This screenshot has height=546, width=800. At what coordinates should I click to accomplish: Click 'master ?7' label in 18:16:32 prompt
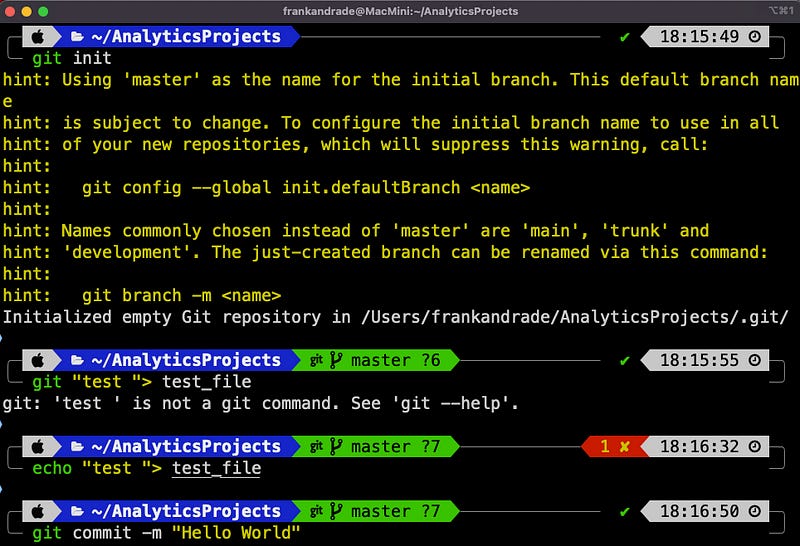pos(395,446)
